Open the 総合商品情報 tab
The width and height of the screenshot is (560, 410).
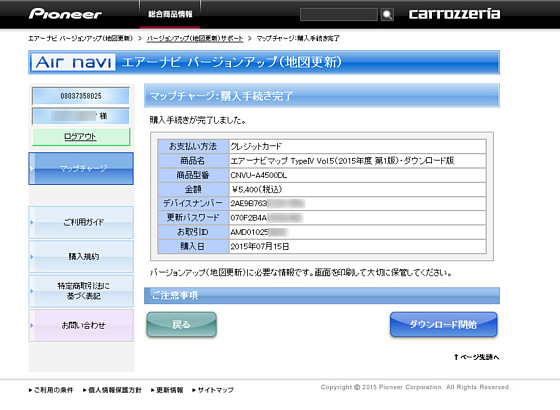pyautogui.click(x=170, y=14)
